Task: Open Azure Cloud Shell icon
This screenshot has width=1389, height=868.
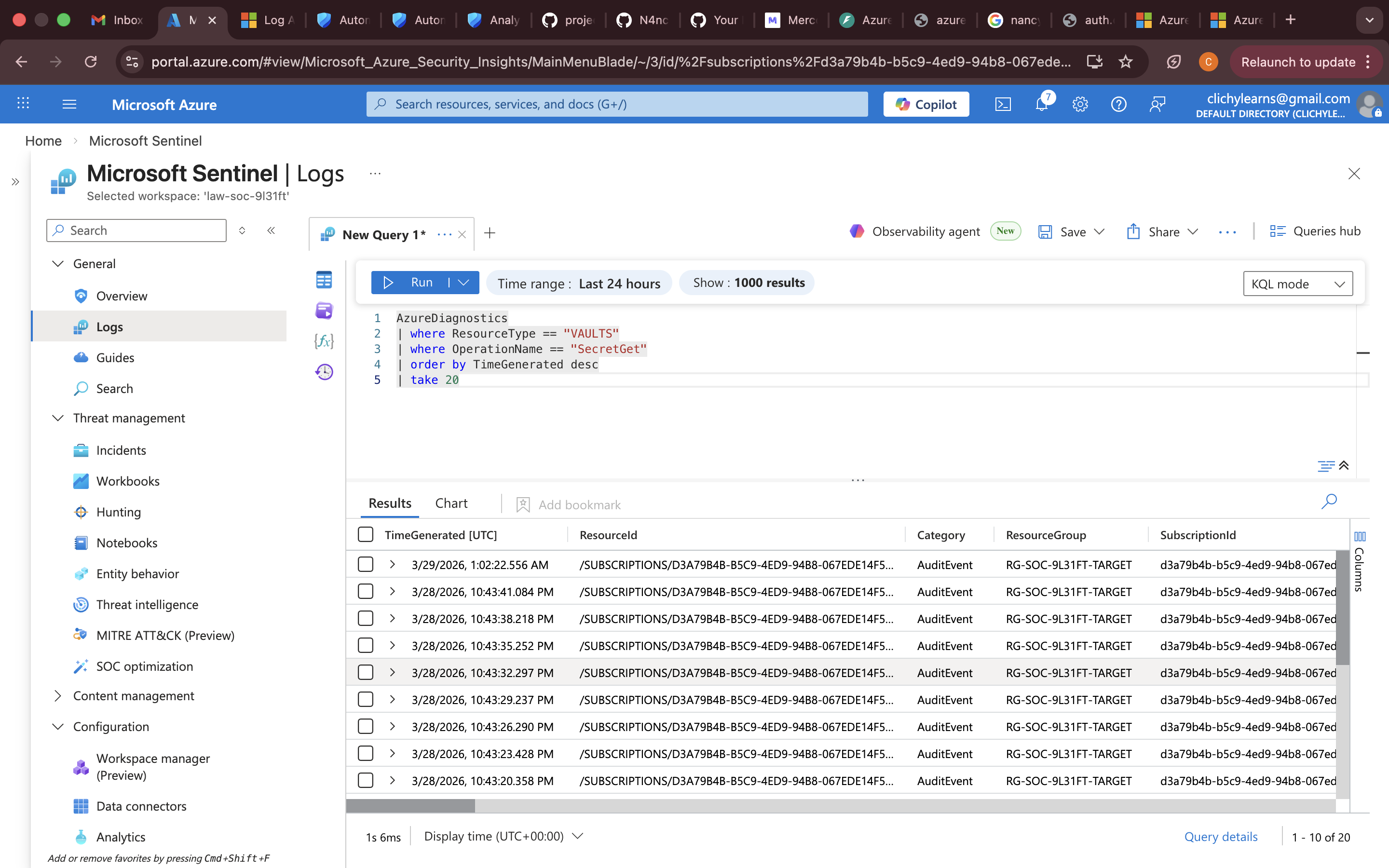Action: point(1003,104)
